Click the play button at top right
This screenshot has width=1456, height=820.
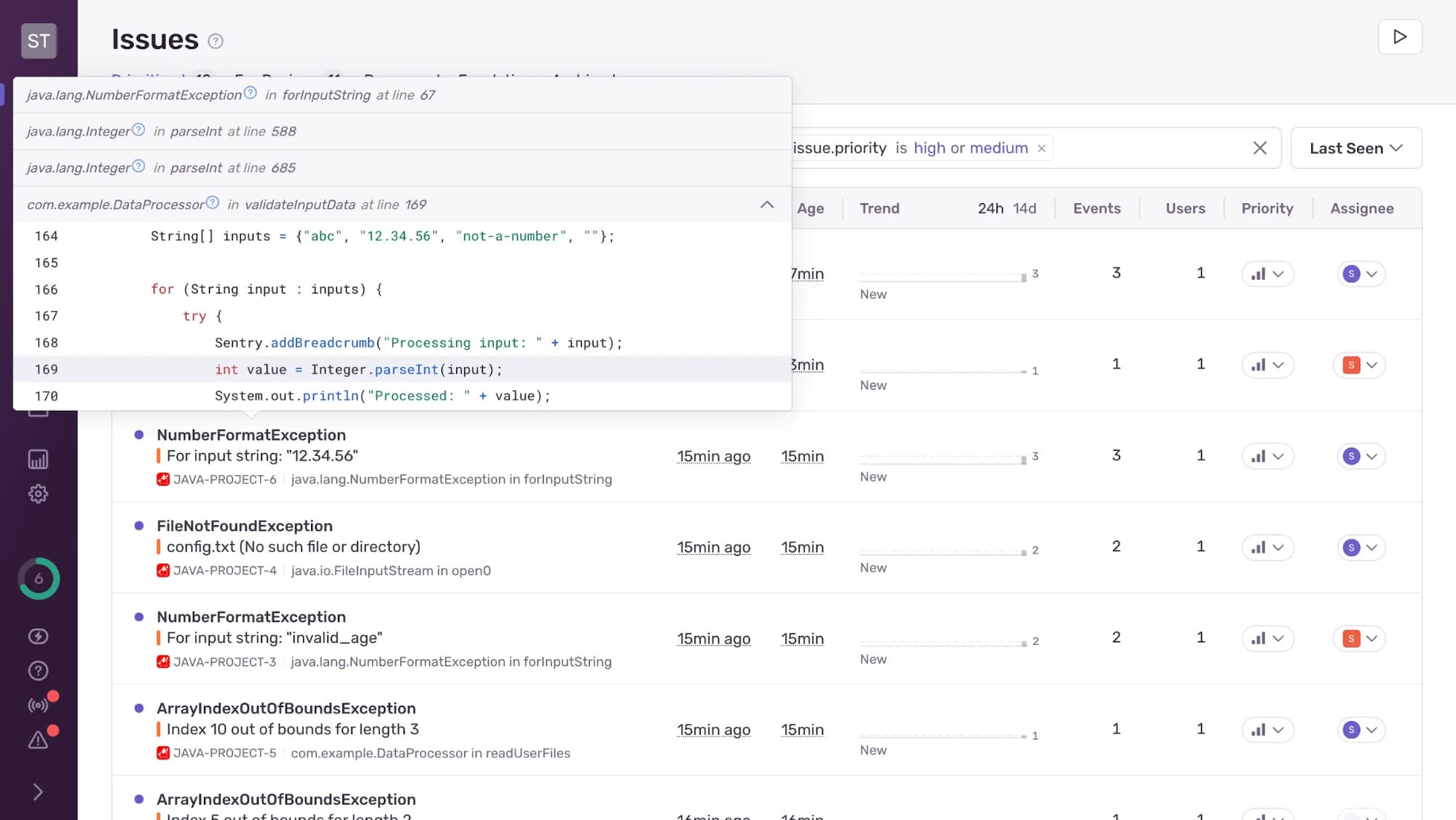click(x=1399, y=36)
